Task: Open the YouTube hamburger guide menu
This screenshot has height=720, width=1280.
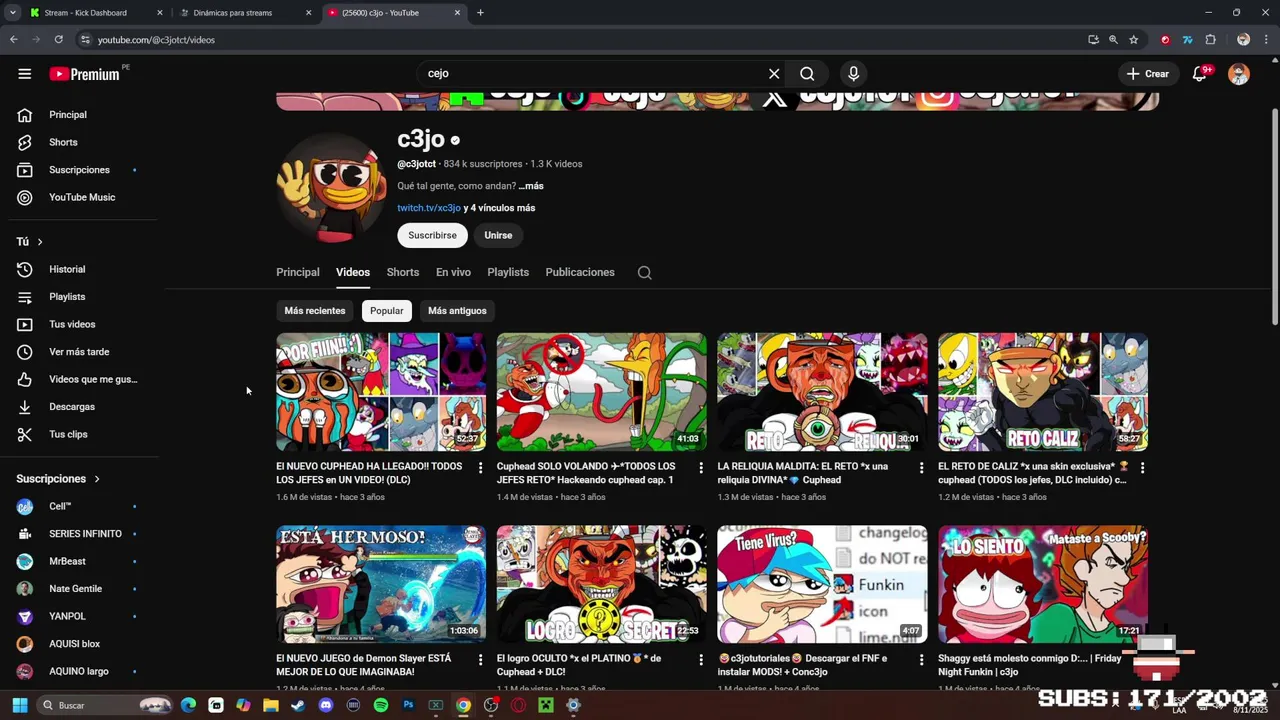Action: [x=25, y=74]
